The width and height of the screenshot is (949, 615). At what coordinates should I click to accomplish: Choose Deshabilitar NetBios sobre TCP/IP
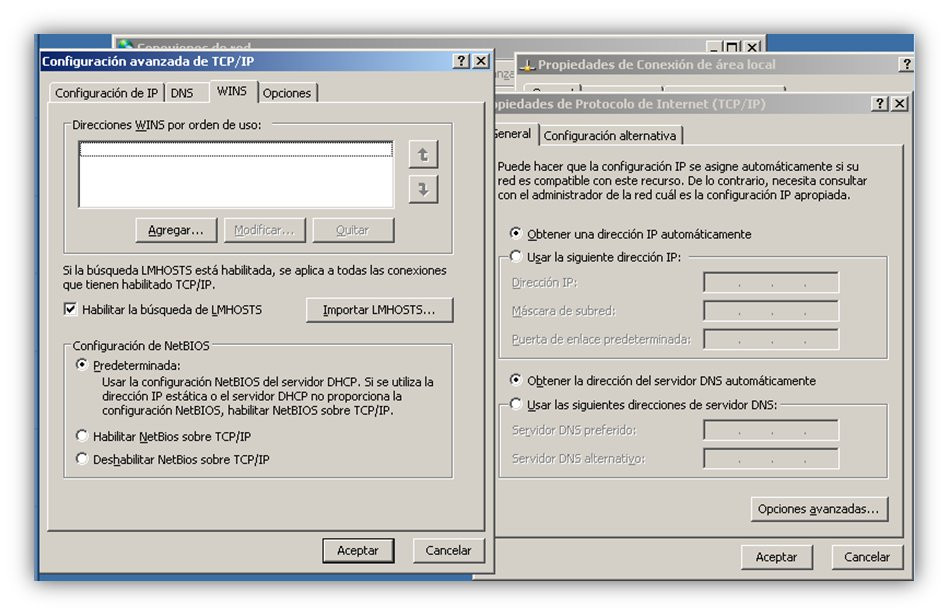click(81, 459)
